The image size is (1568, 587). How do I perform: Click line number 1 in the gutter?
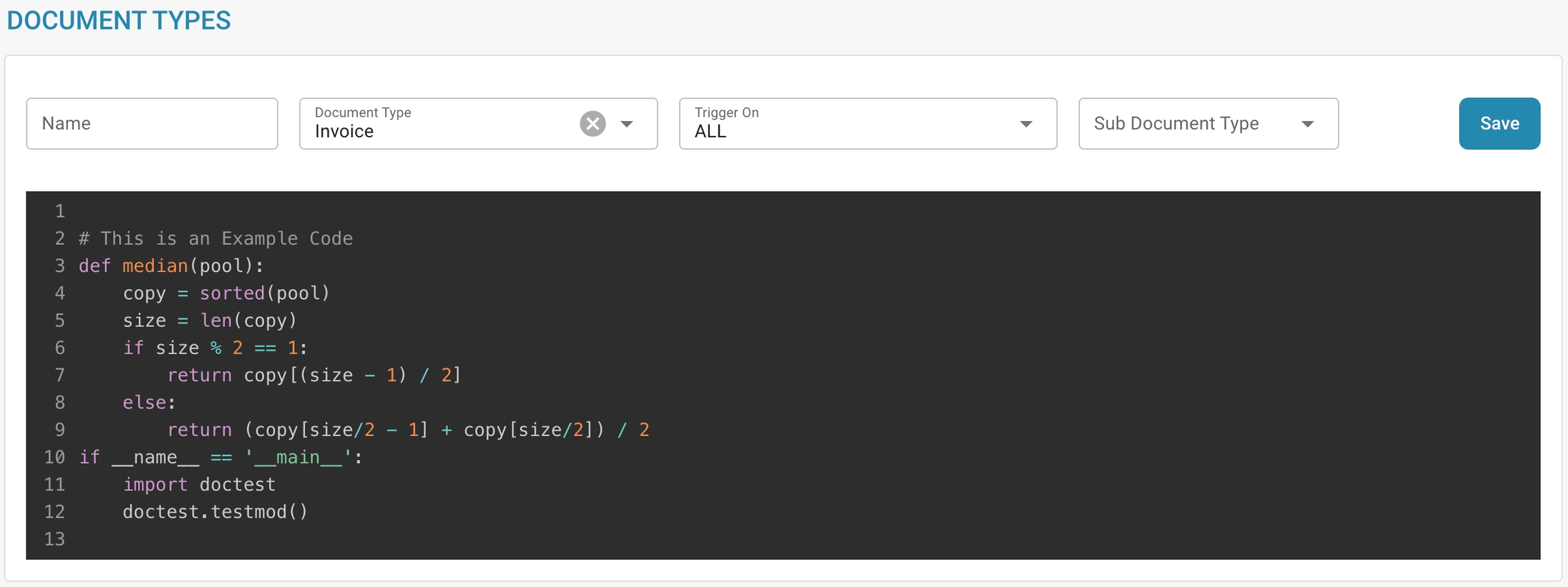point(60,212)
